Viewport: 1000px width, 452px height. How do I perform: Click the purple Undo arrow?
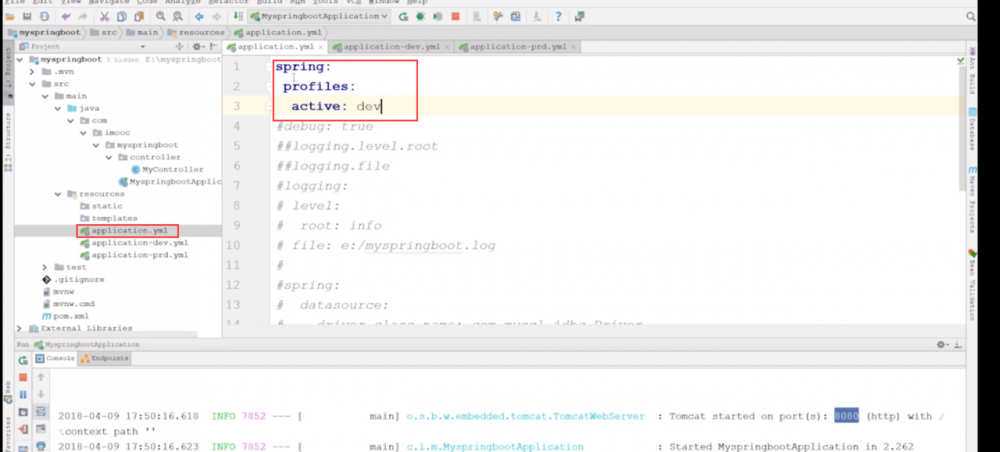[66, 17]
